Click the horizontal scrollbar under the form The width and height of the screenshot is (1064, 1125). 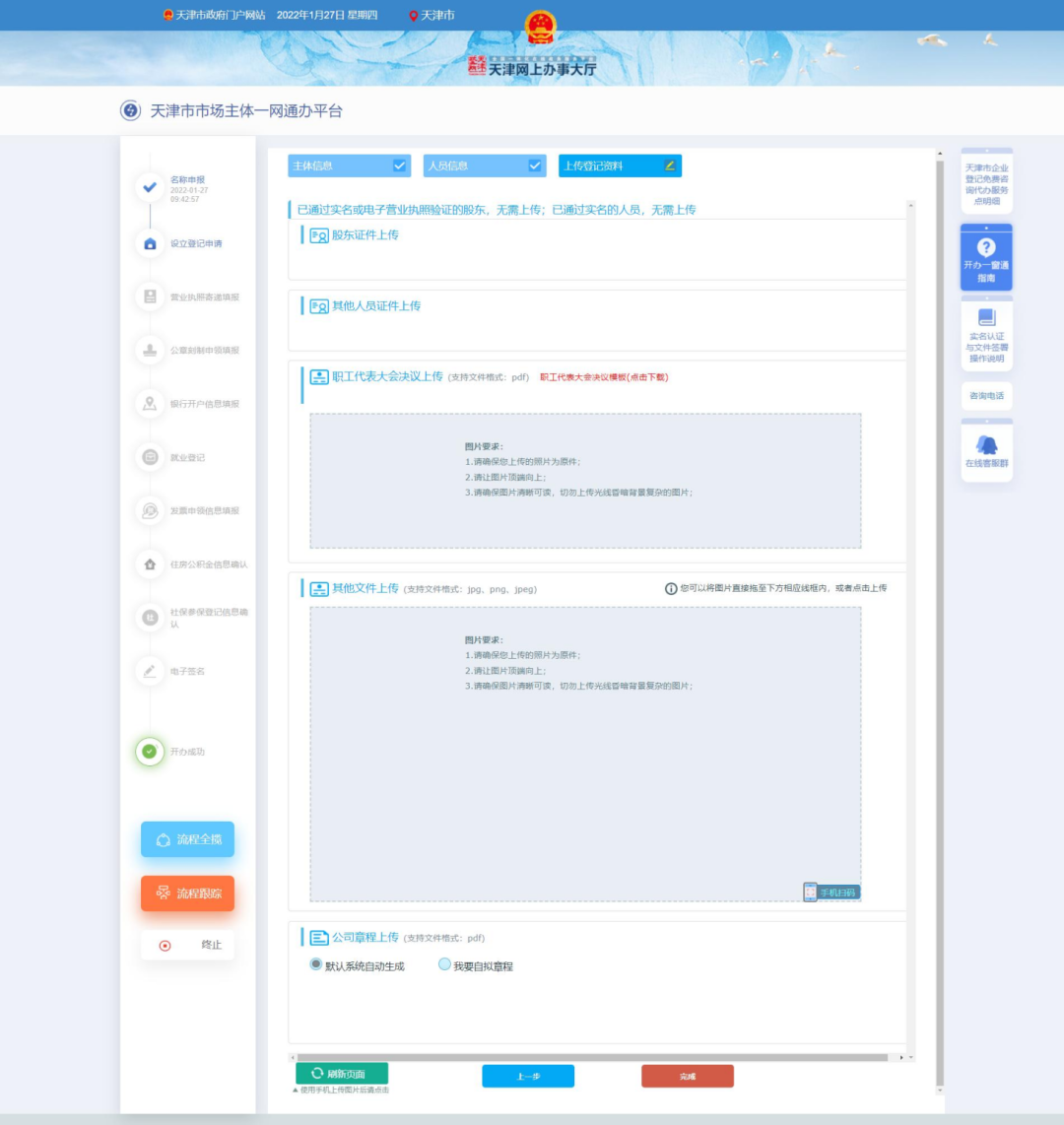point(593,1058)
